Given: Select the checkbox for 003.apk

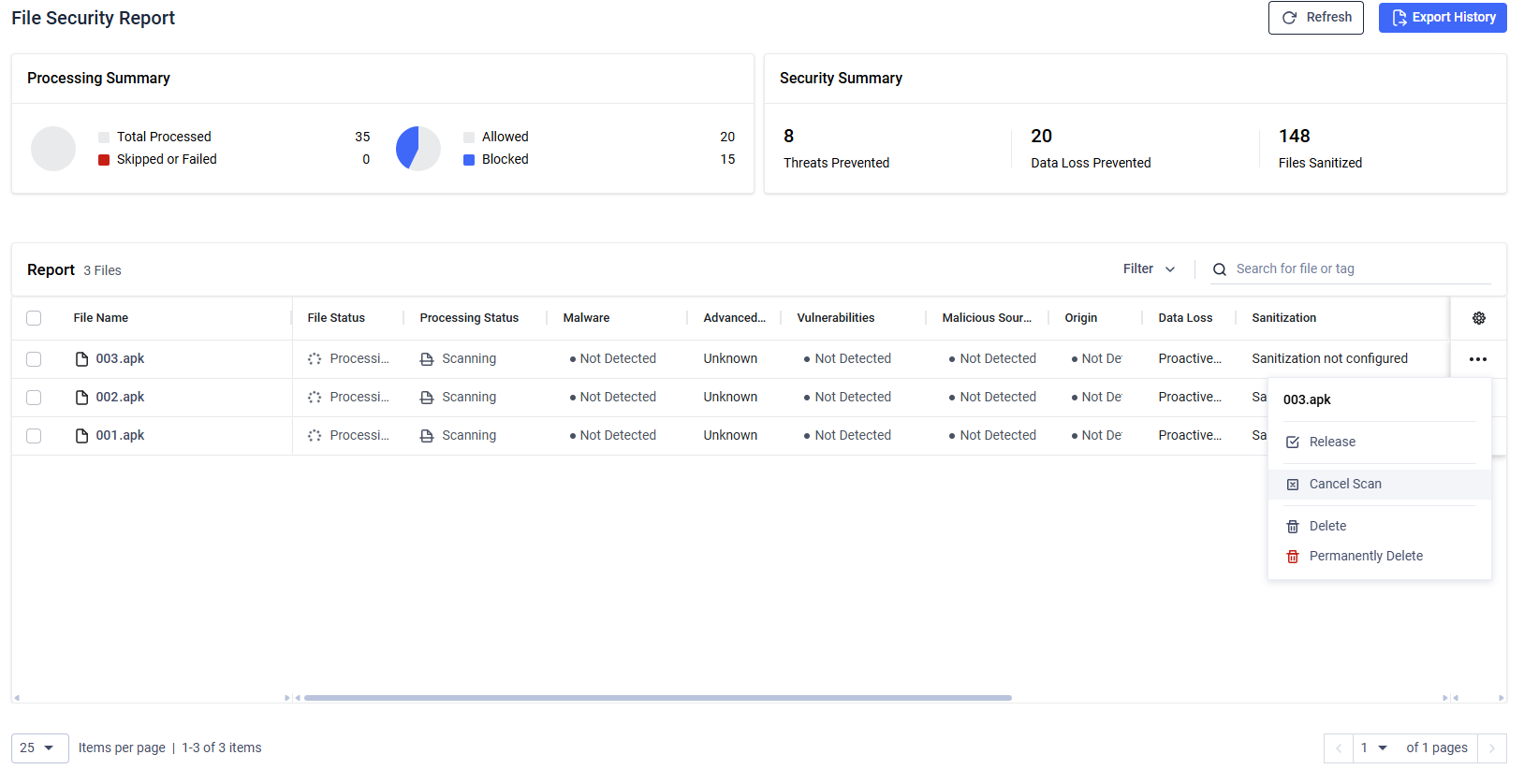Looking at the screenshot, I should pyautogui.click(x=34, y=359).
